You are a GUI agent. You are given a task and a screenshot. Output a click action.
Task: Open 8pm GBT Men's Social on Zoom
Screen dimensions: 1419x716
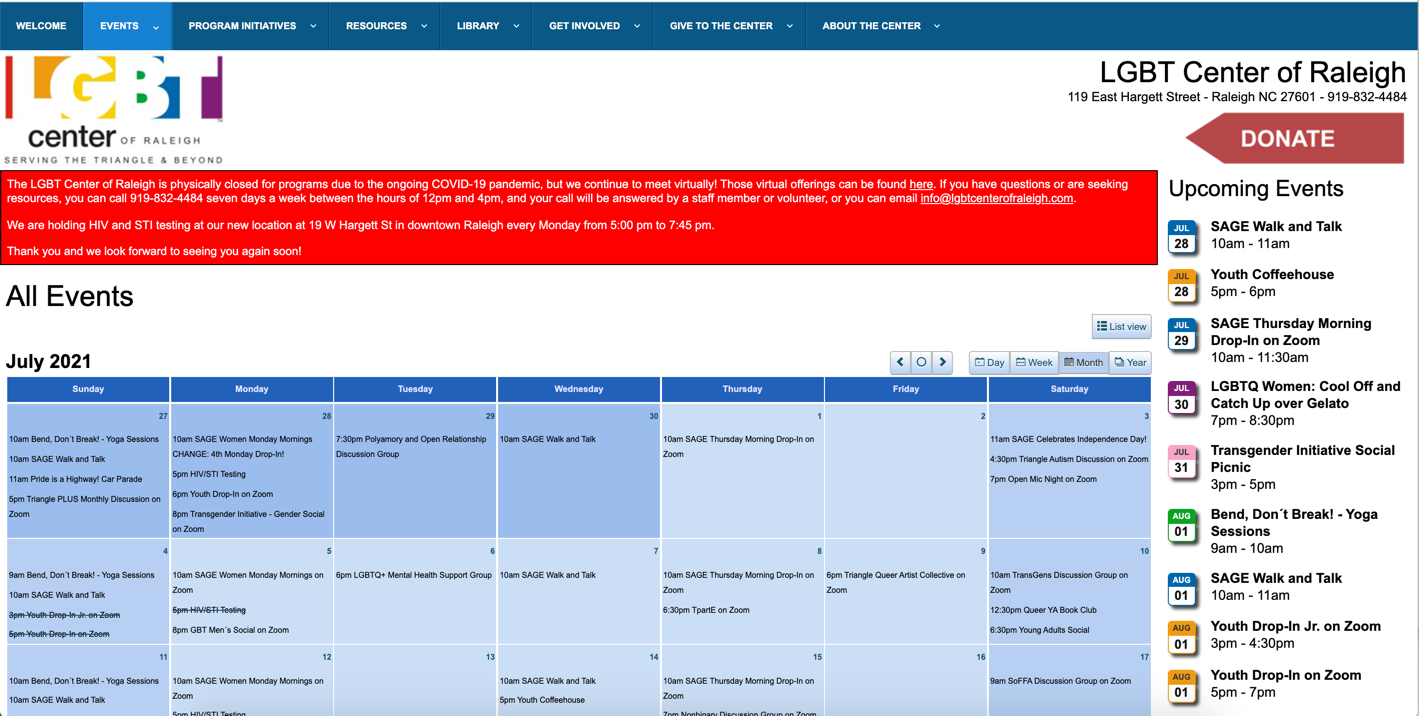[231, 630]
